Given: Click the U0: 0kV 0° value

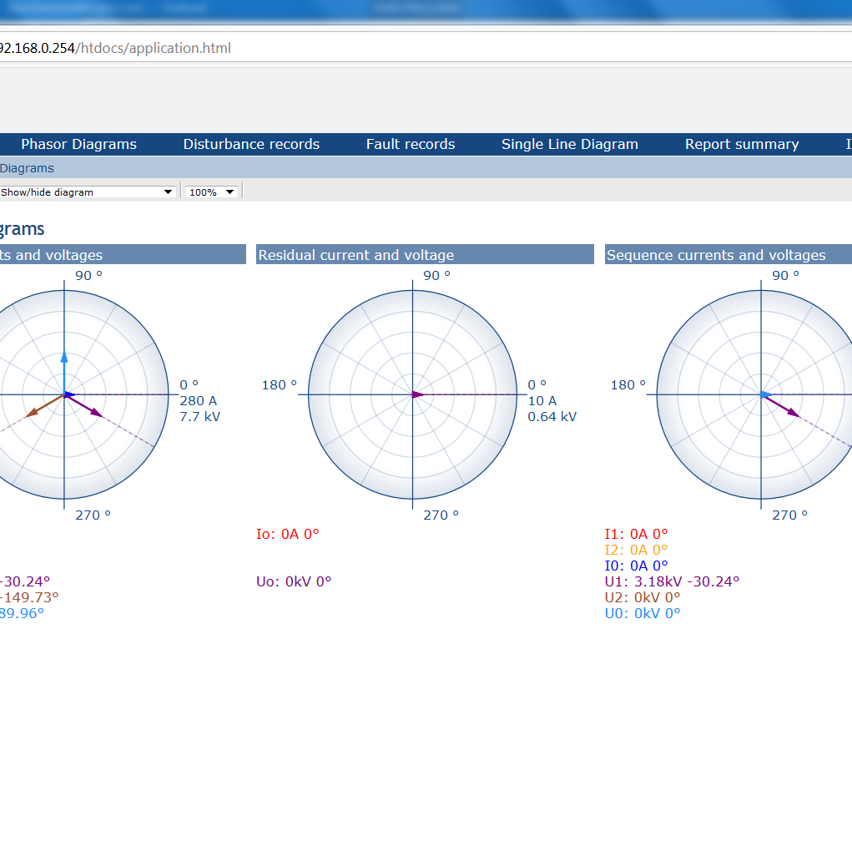Looking at the screenshot, I should coord(642,613).
